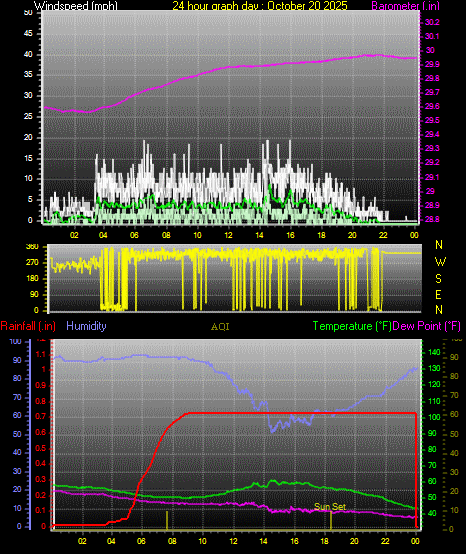Viewport: 466px width, 554px height.
Task: Click the '24 hour graph day : October 20 2025' heading
Action: tap(260, 6)
